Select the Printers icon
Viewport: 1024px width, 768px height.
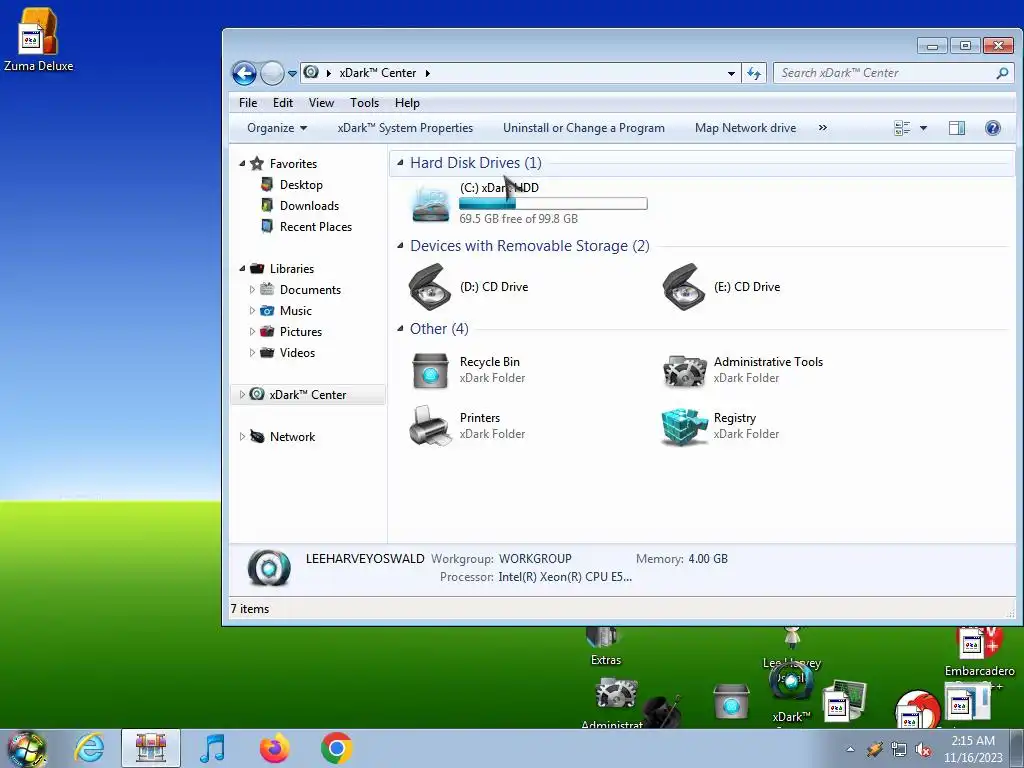click(x=430, y=426)
